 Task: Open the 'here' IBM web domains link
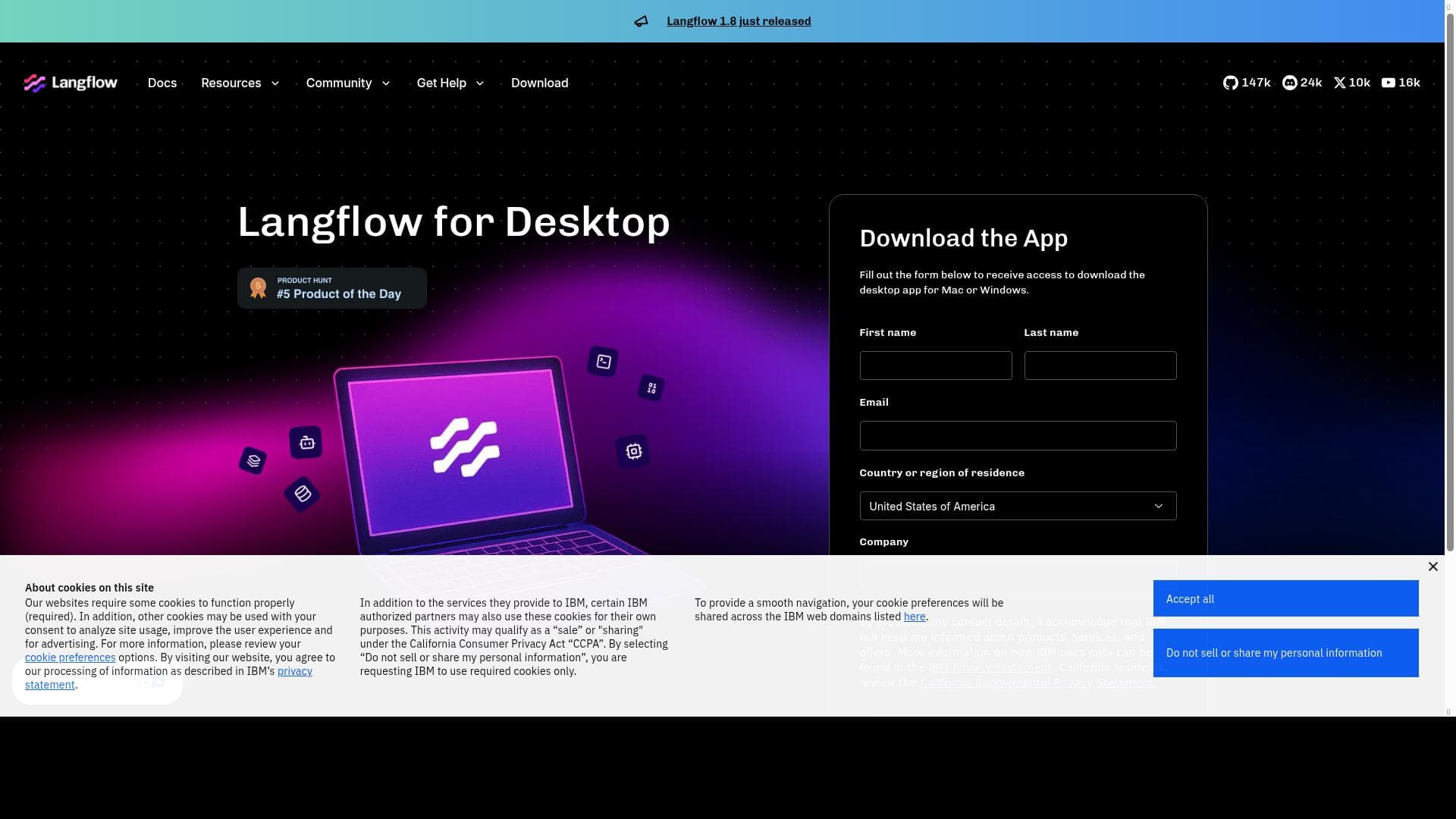point(915,617)
